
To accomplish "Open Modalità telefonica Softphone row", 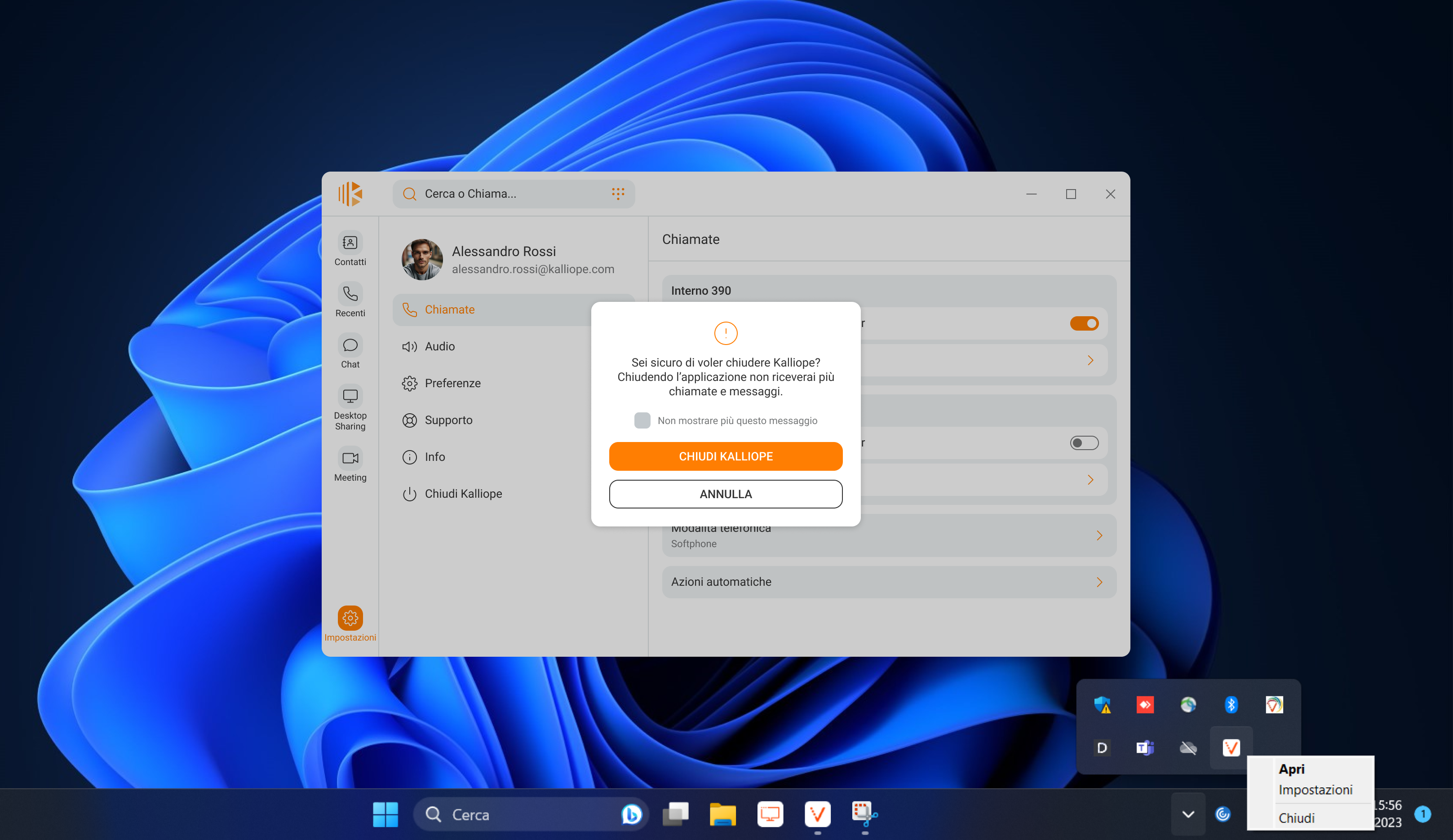I will pos(889,535).
